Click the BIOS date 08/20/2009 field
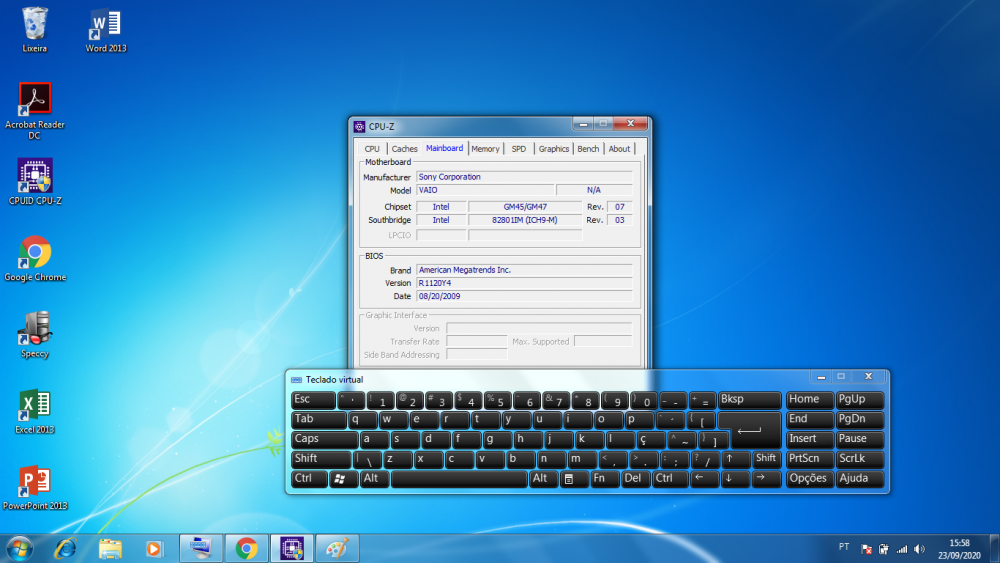The image size is (1000, 563). click(524, 296)
